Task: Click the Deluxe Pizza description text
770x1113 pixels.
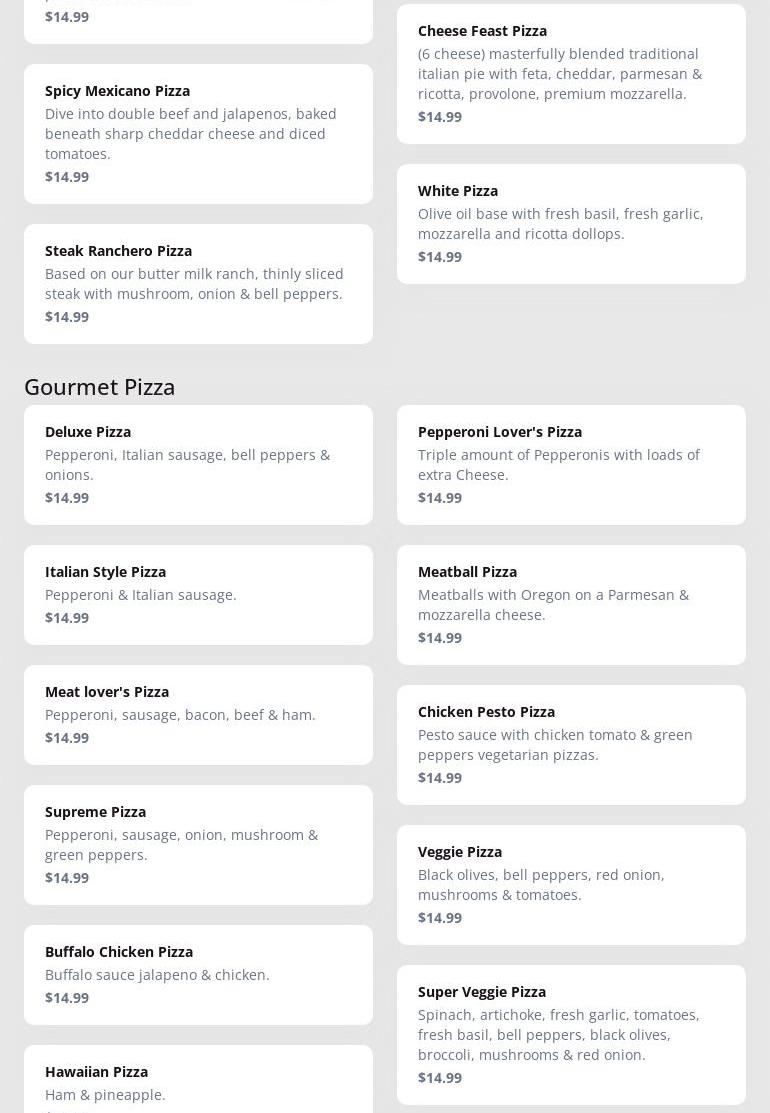Action: (x=187, y=465)
